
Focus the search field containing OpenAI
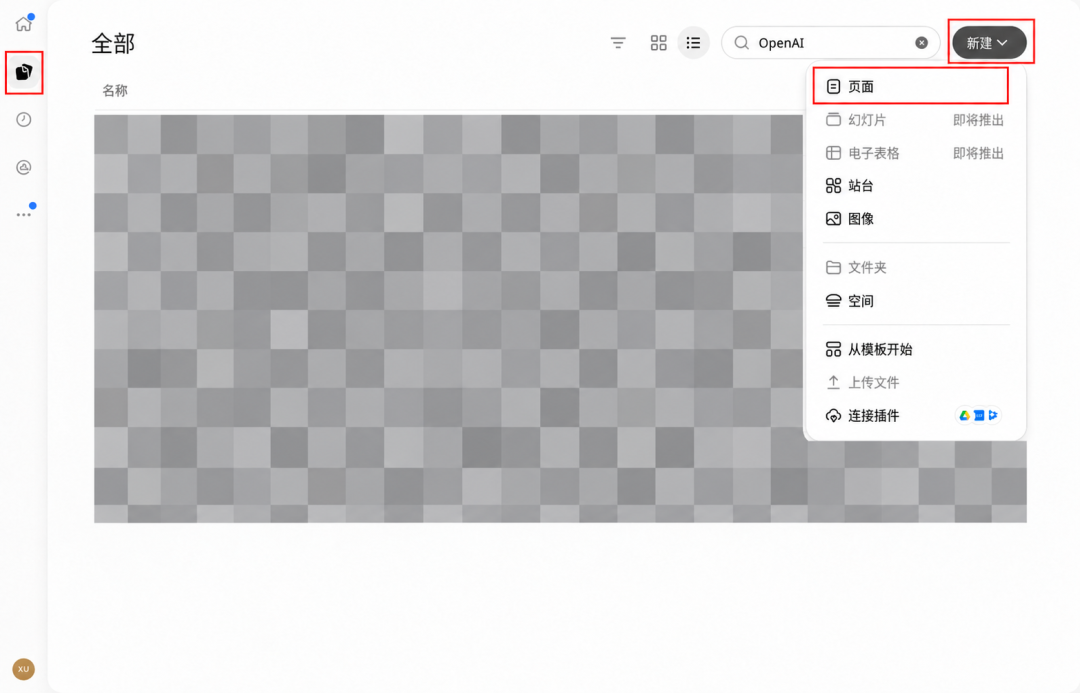[x=830, y=43]
